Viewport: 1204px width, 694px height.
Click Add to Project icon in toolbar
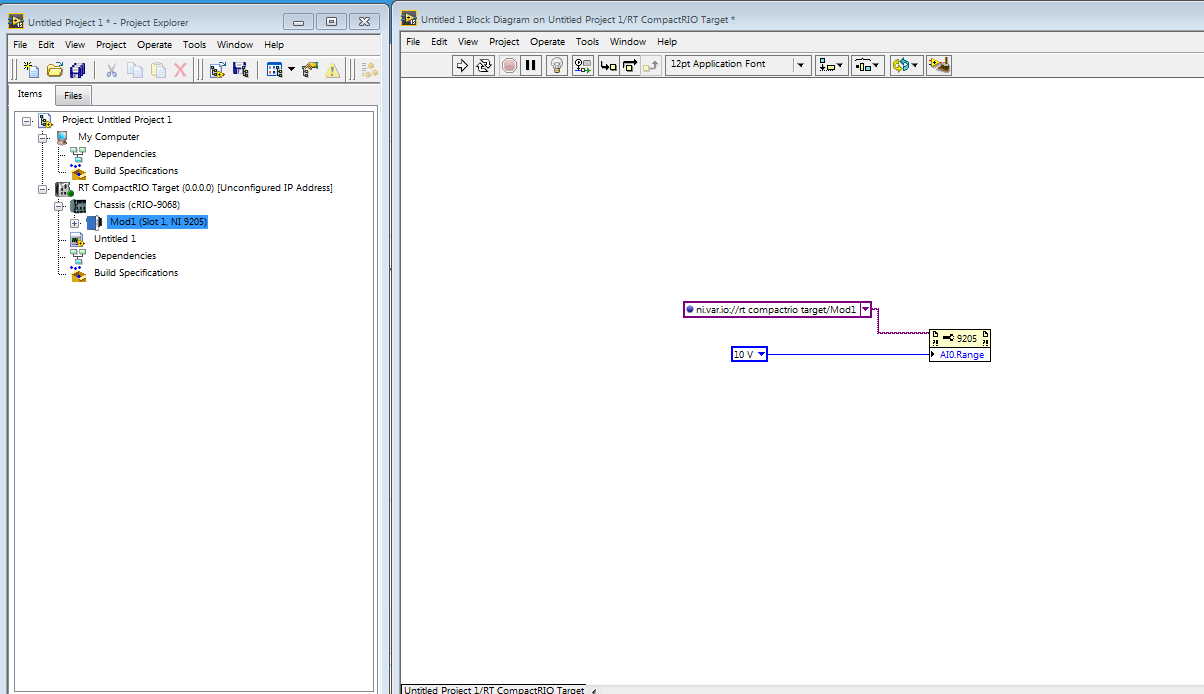tap(217, 70)
